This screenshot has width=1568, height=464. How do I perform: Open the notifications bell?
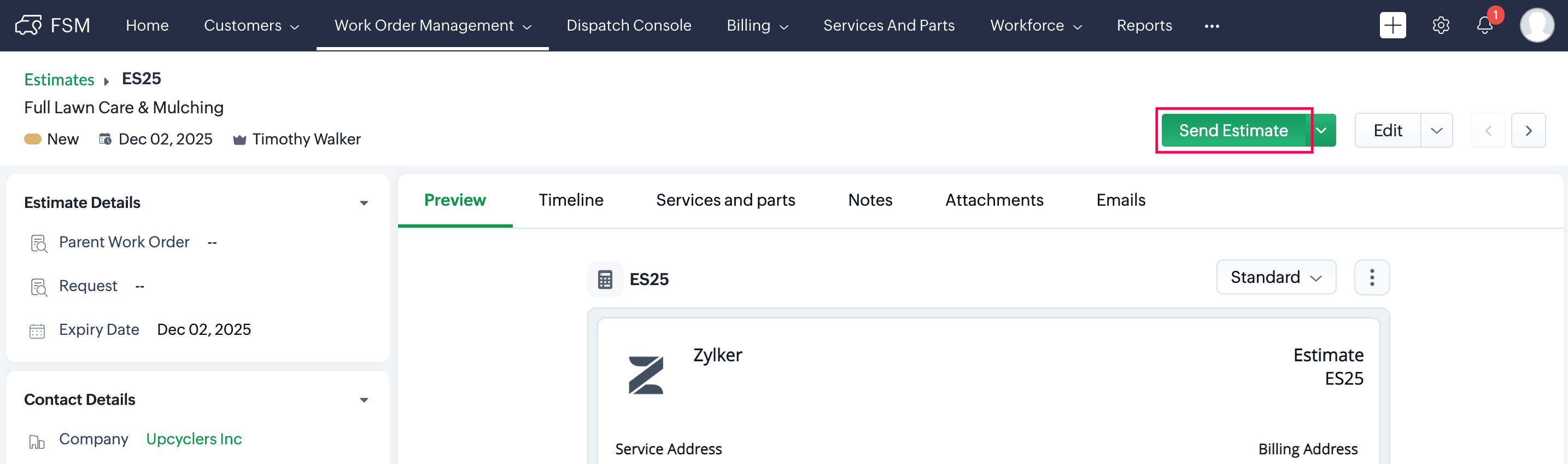click(1484, 26)
